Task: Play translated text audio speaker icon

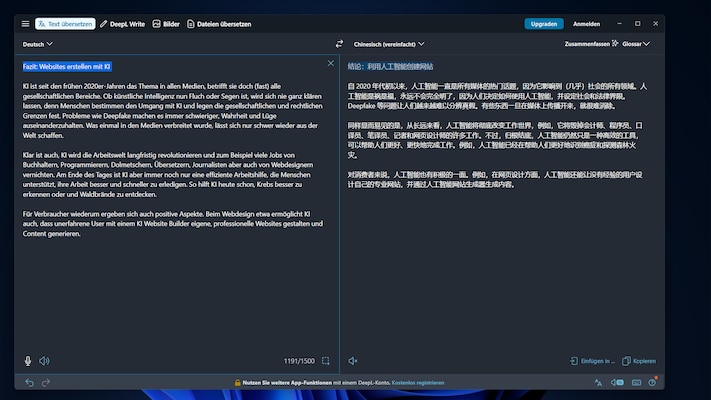Action: [353, 361]
